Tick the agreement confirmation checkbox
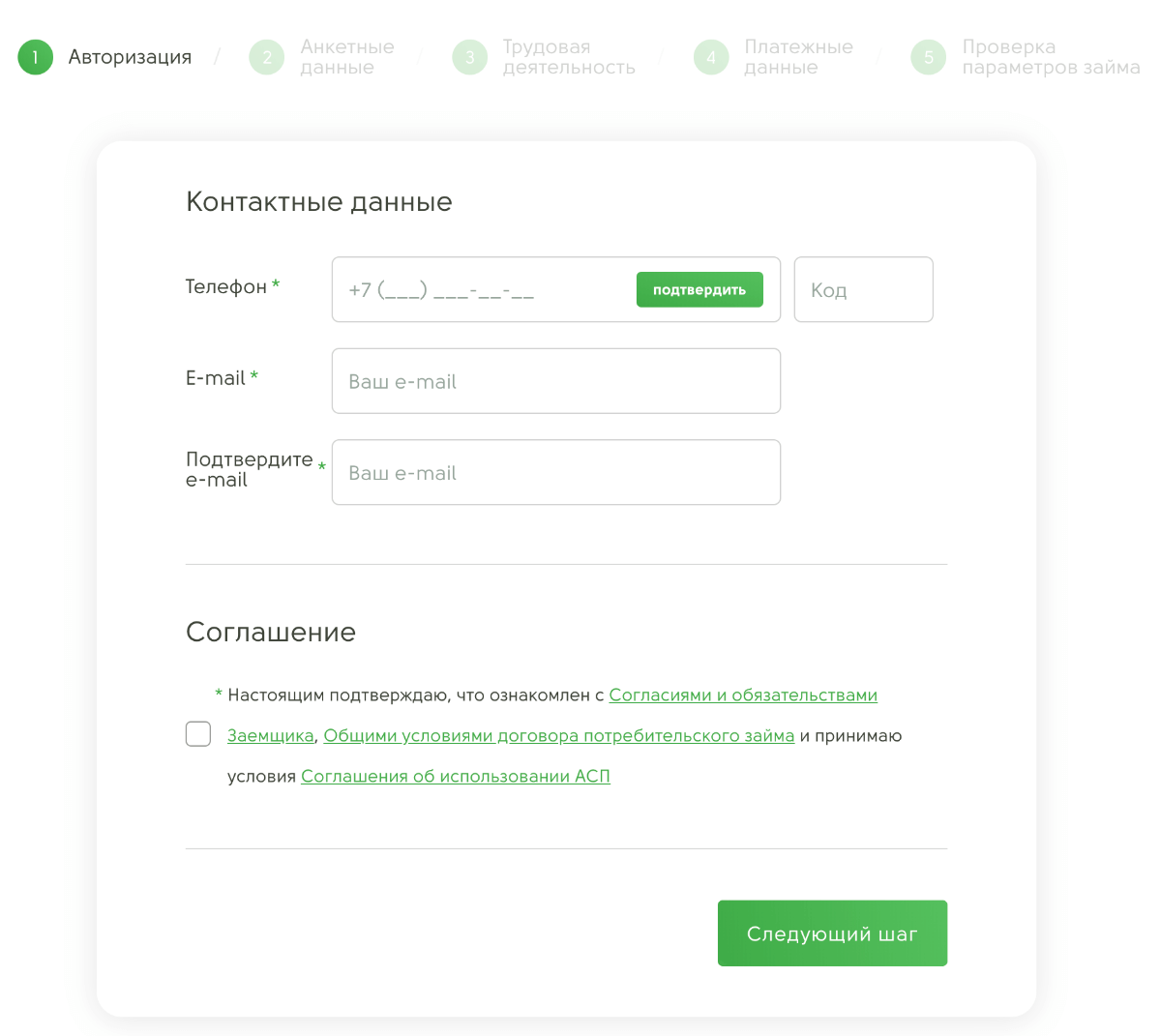The image size is (1161, 1036). [x=198, y=734]
